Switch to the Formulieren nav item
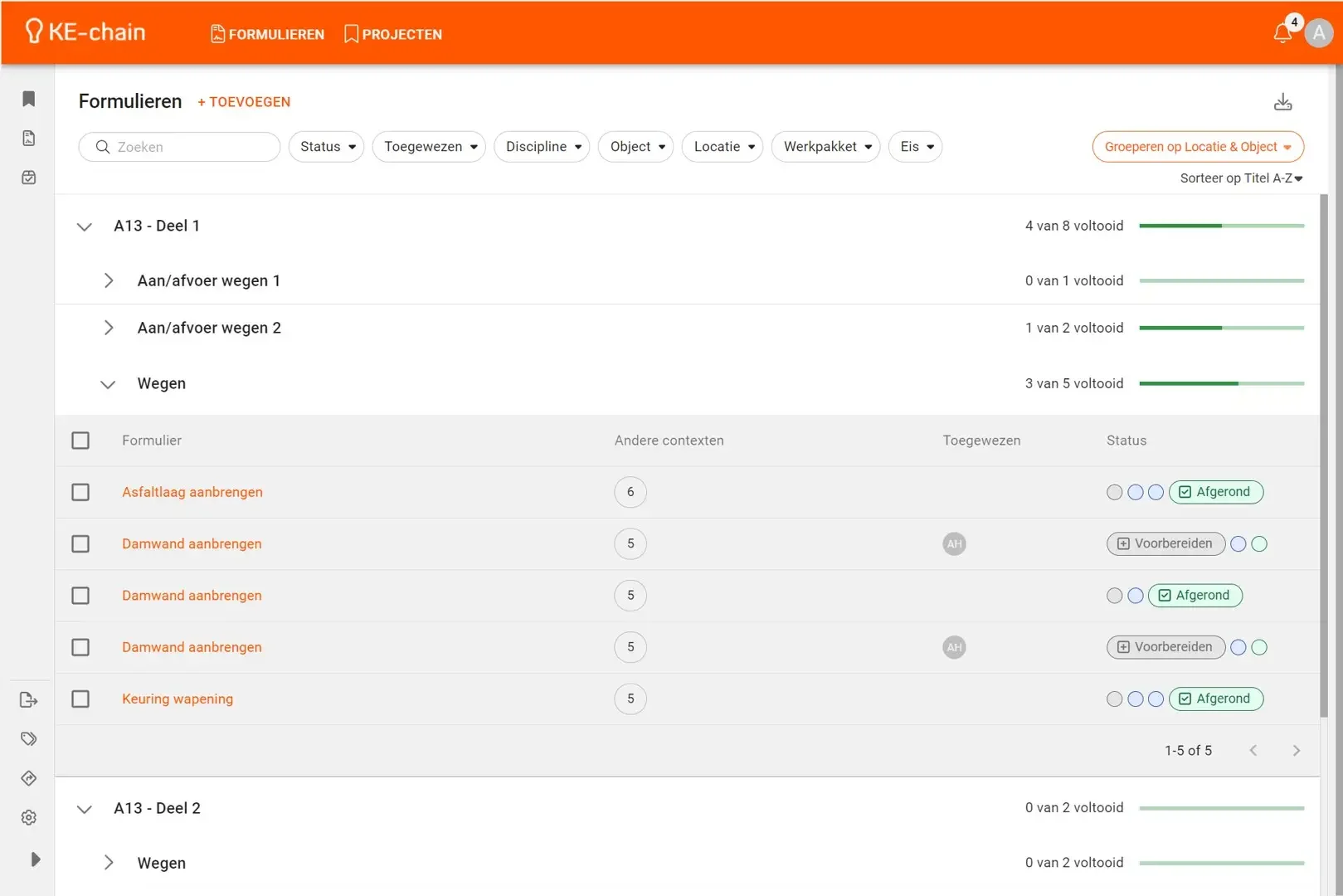The image size is (1343, 896). (x=267, y=34)
